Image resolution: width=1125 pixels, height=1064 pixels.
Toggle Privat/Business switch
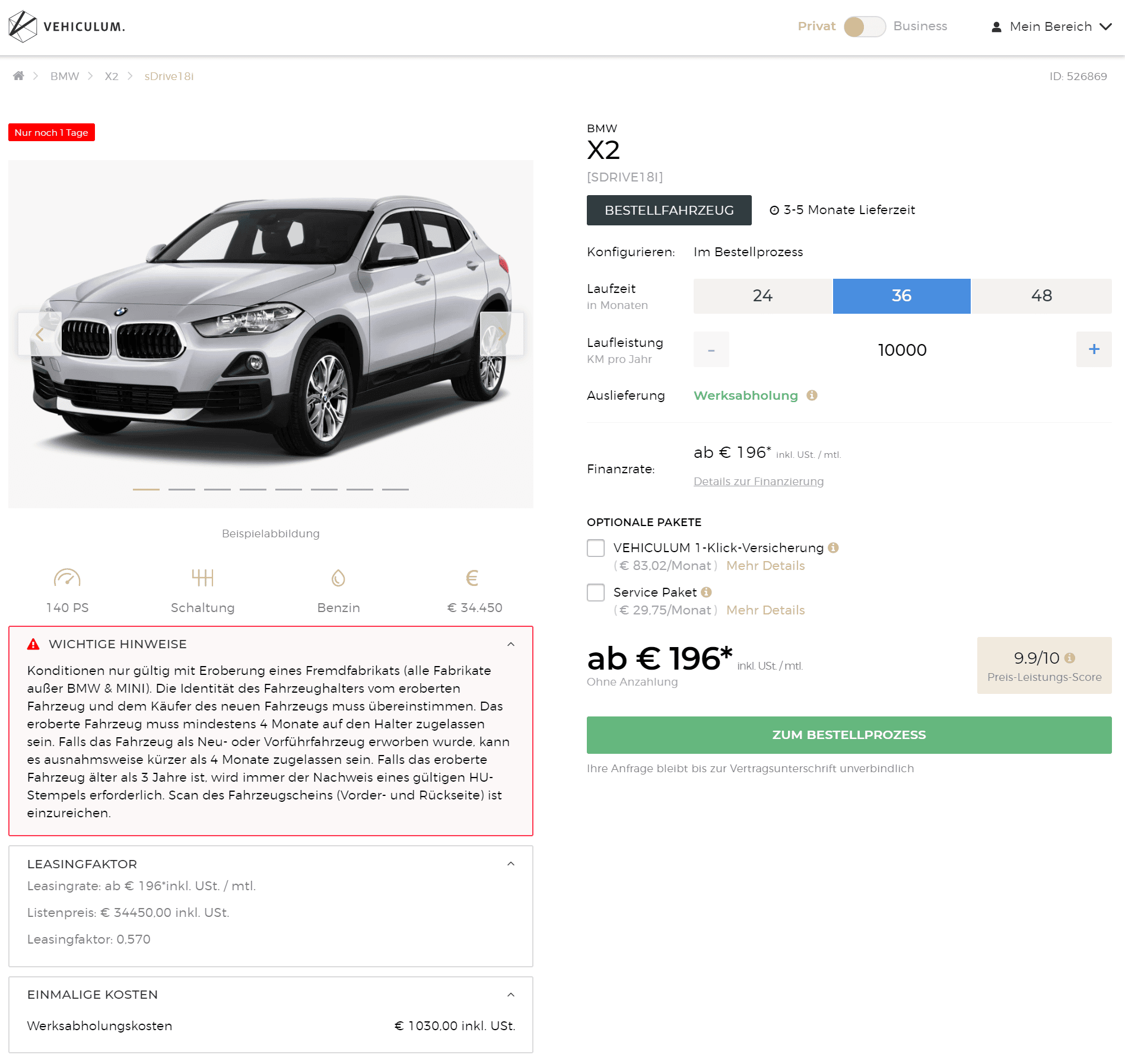coord(865,26)
